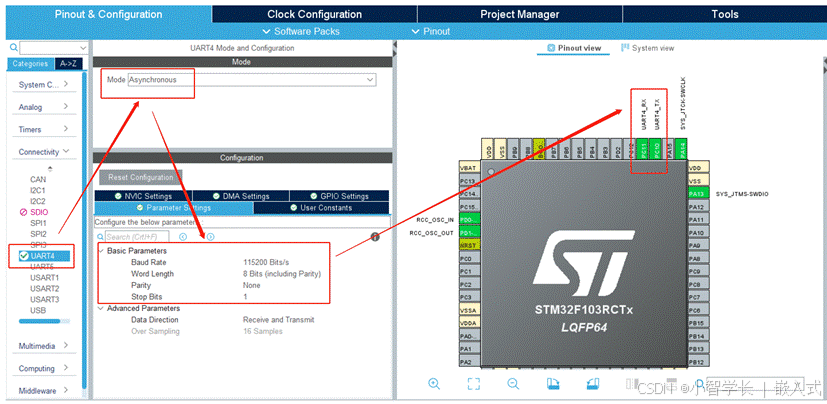The image size is (827, 404).
Task: Open the GPIO Settings tab
Action: coord(340,196)
